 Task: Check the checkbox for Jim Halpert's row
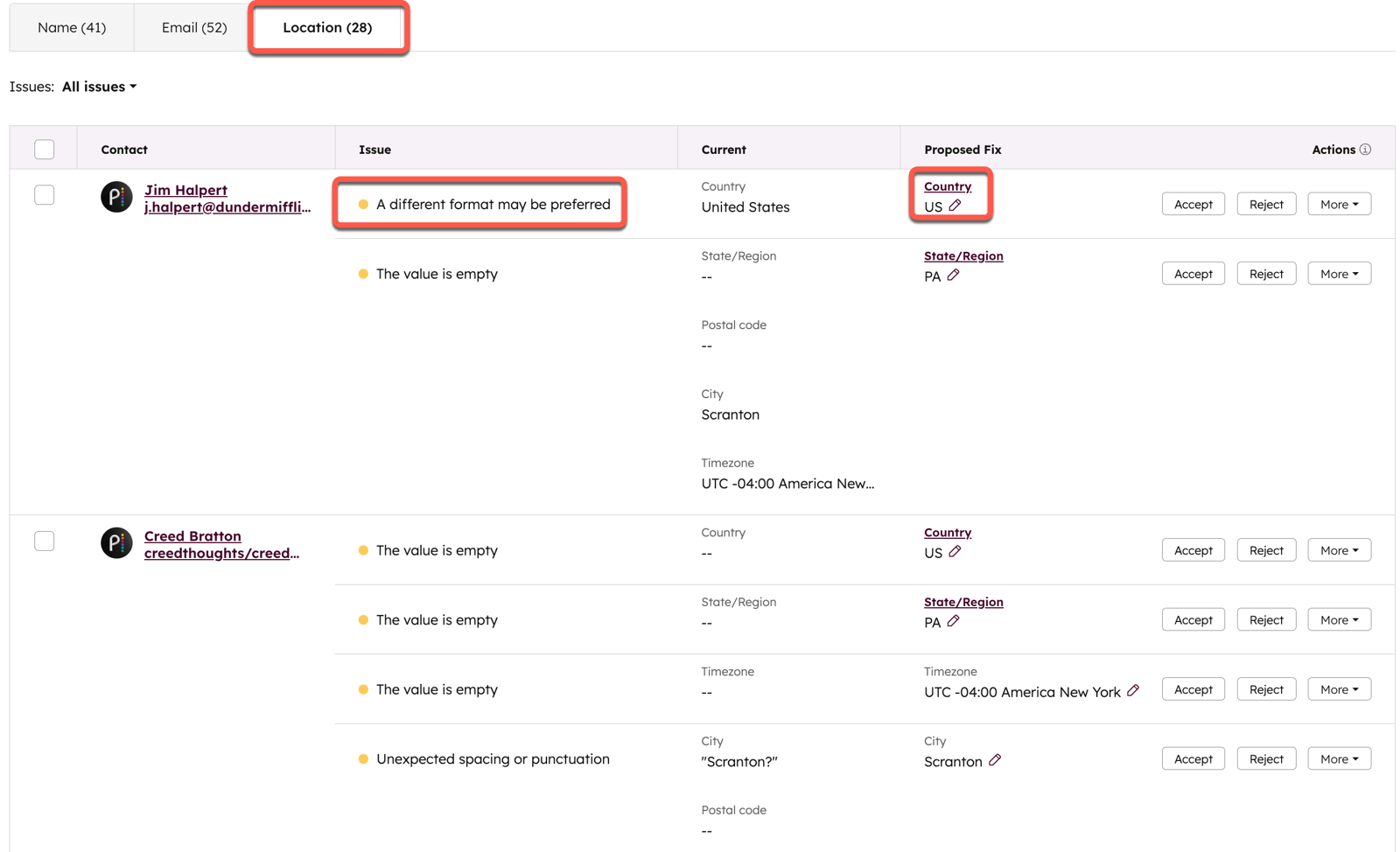click(x=44, y=194)
